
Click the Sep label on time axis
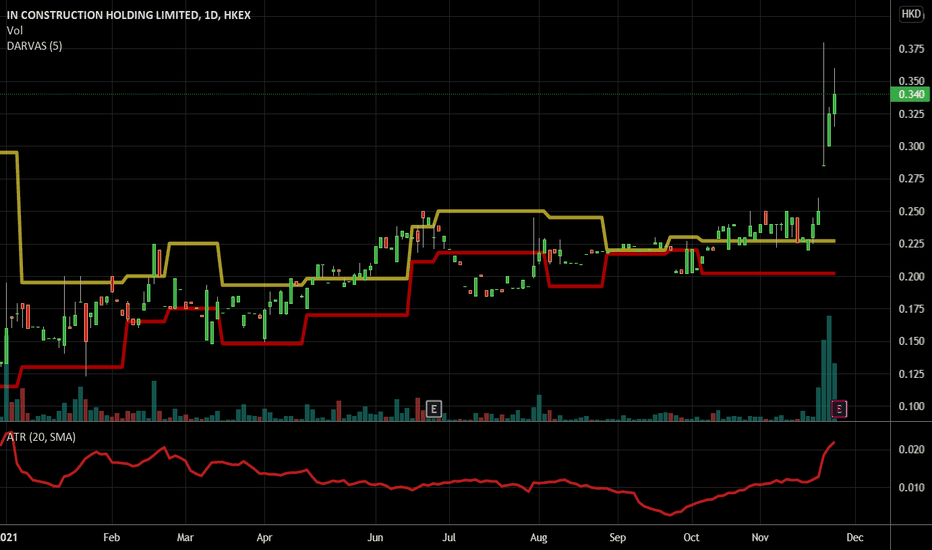pos(618,538)
